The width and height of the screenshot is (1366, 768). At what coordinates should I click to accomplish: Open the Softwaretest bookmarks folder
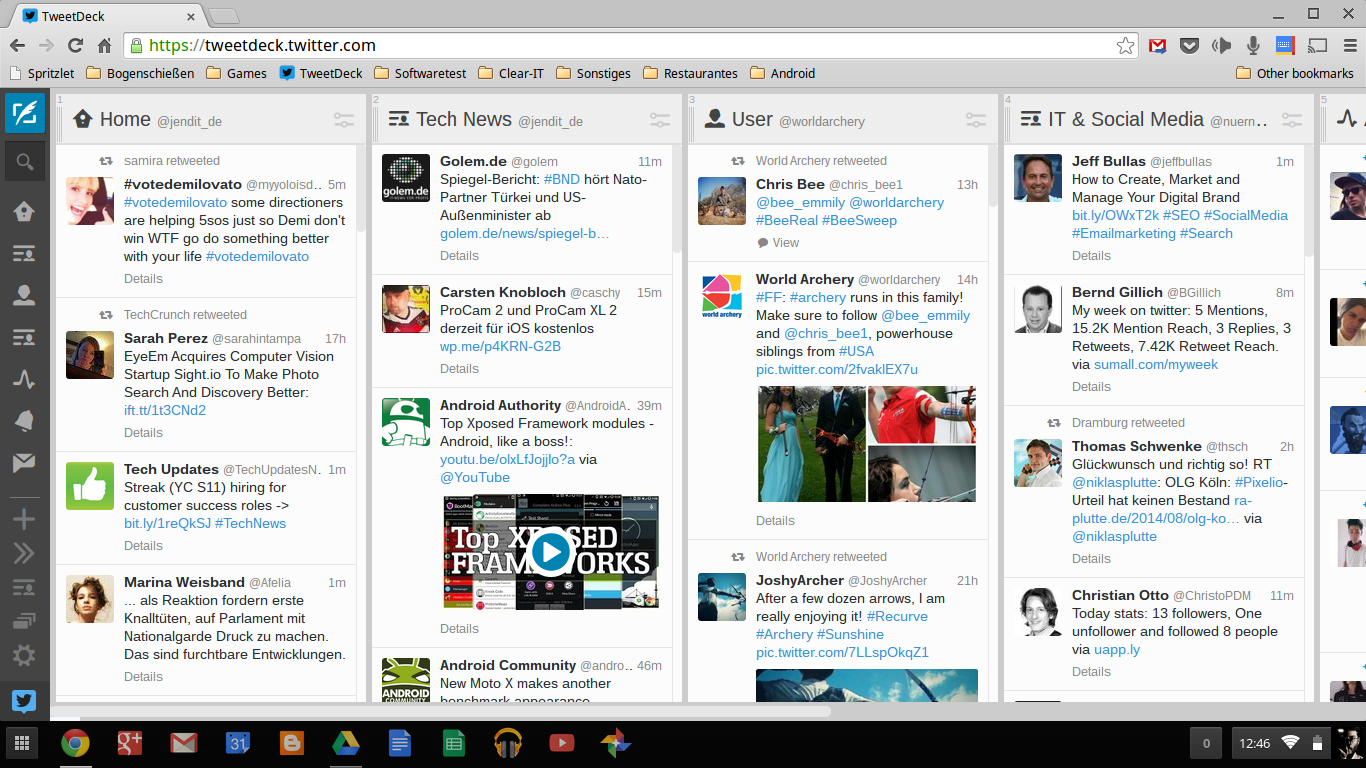coord(421,73)
